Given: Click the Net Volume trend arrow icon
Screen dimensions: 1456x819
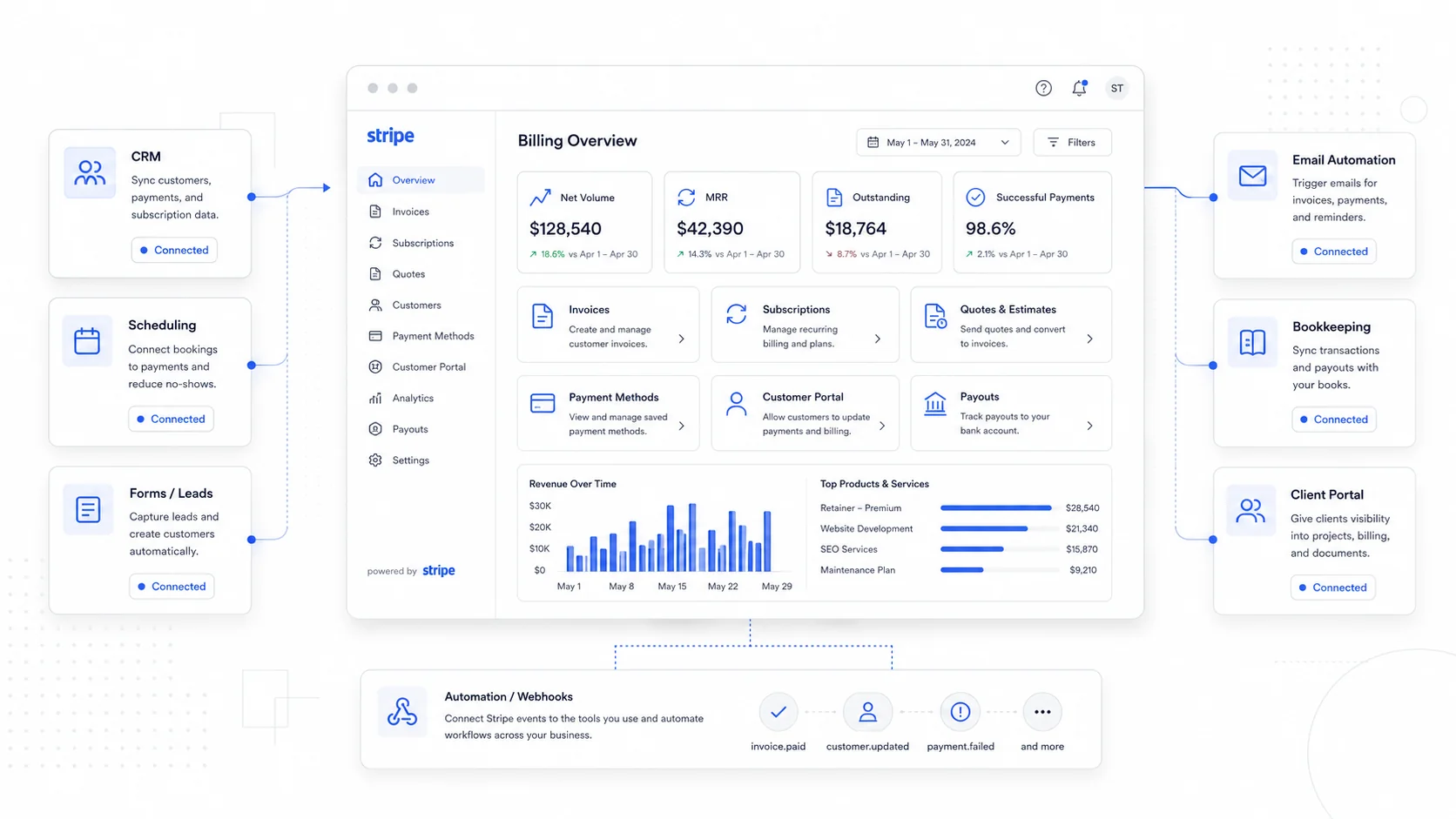Looking at the screenshot, I should 540,198.
